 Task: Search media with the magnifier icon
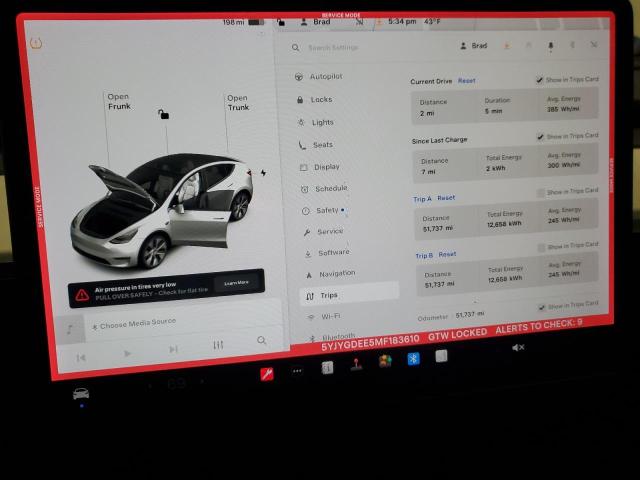point(262,340)
